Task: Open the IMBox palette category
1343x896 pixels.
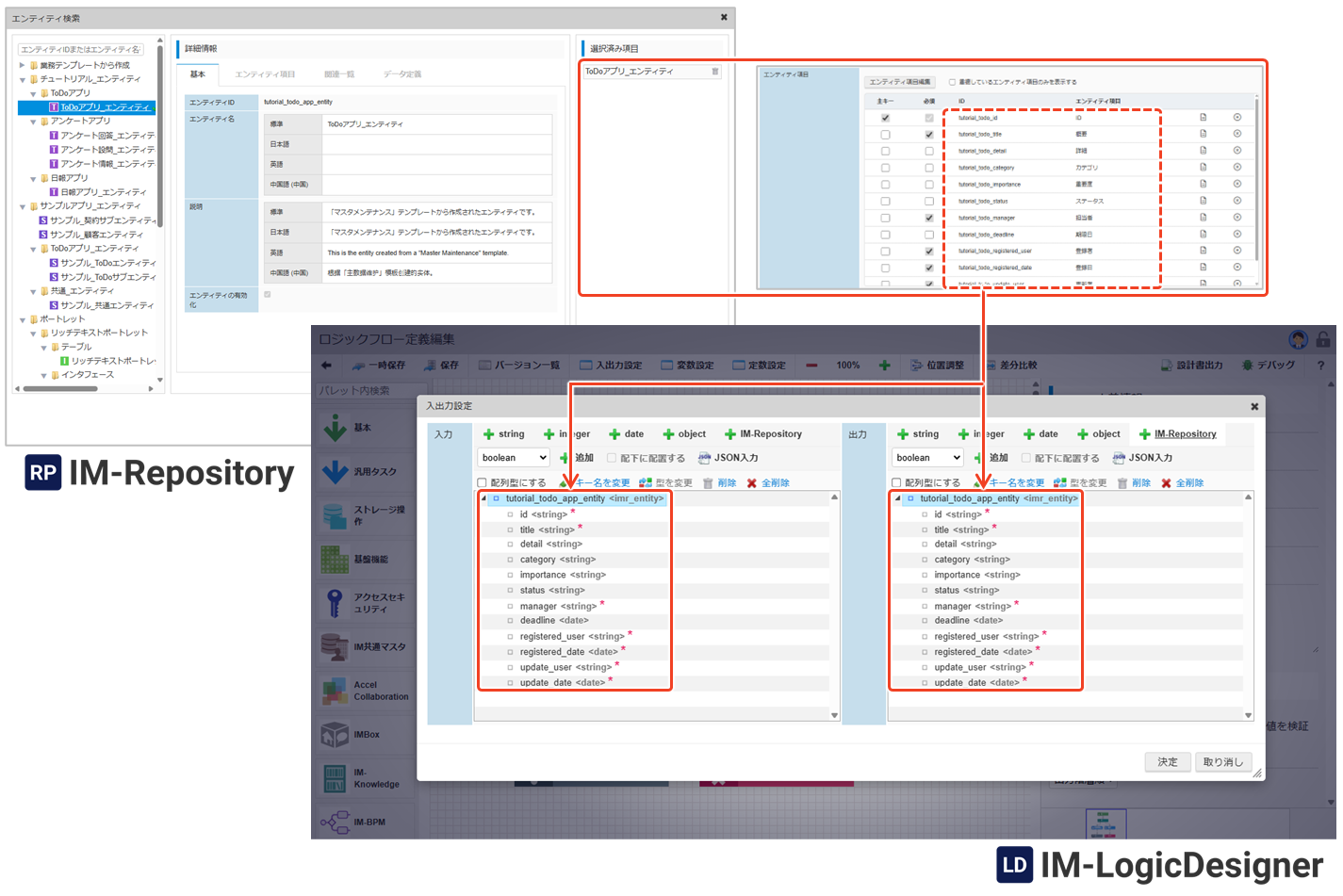Action: (336, 735)
